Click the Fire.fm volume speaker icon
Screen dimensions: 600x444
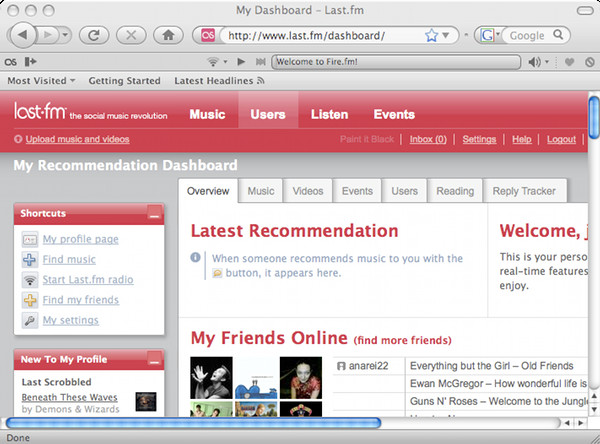click(x=534, y=62)
